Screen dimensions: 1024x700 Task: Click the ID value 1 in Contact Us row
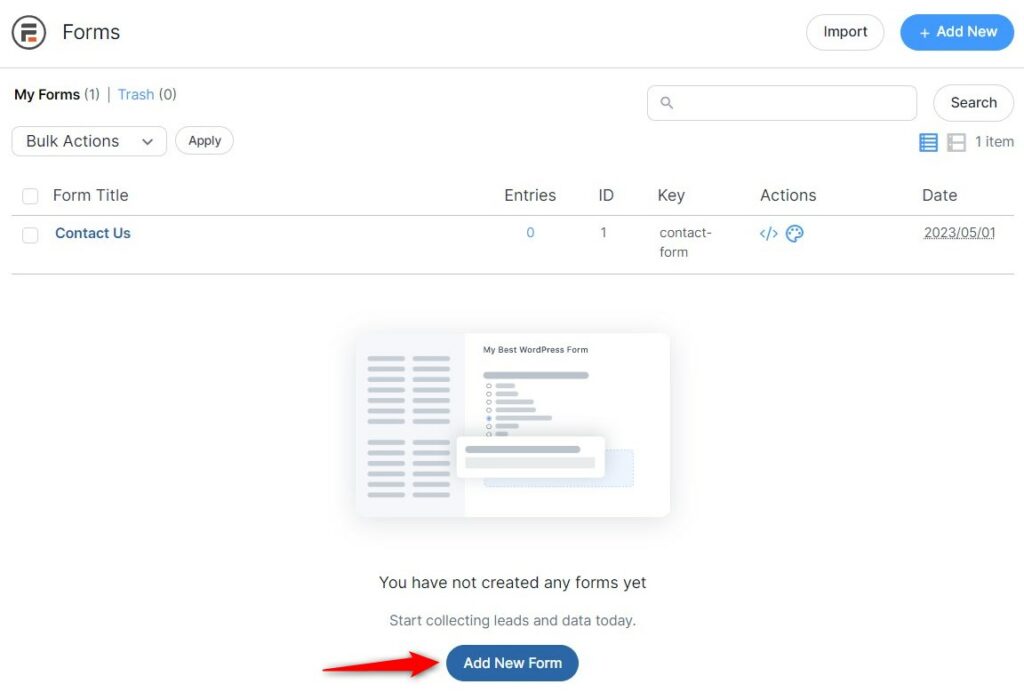[603, 232]
